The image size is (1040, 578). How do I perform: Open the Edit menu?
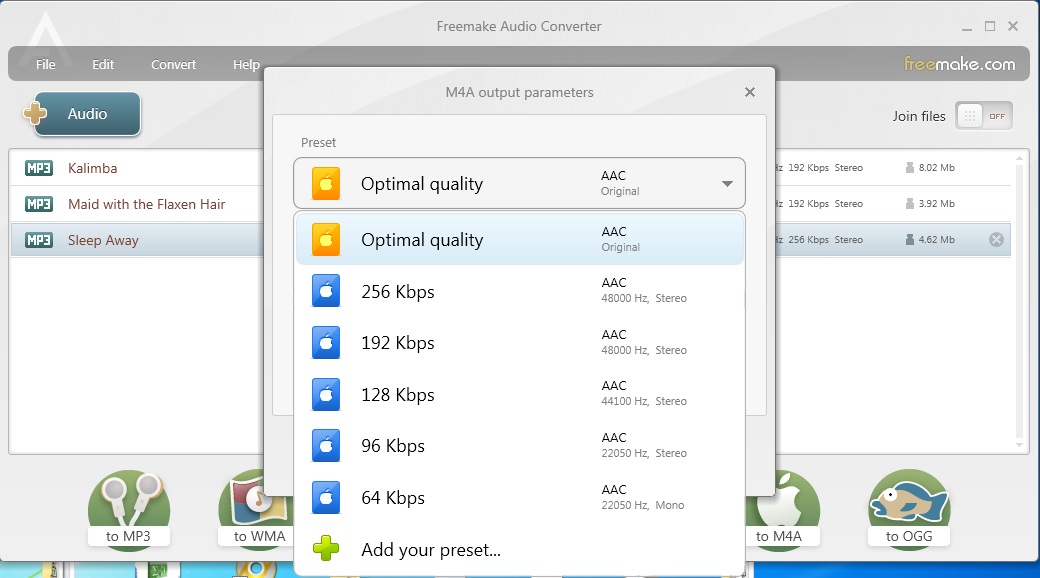point(103,64)
